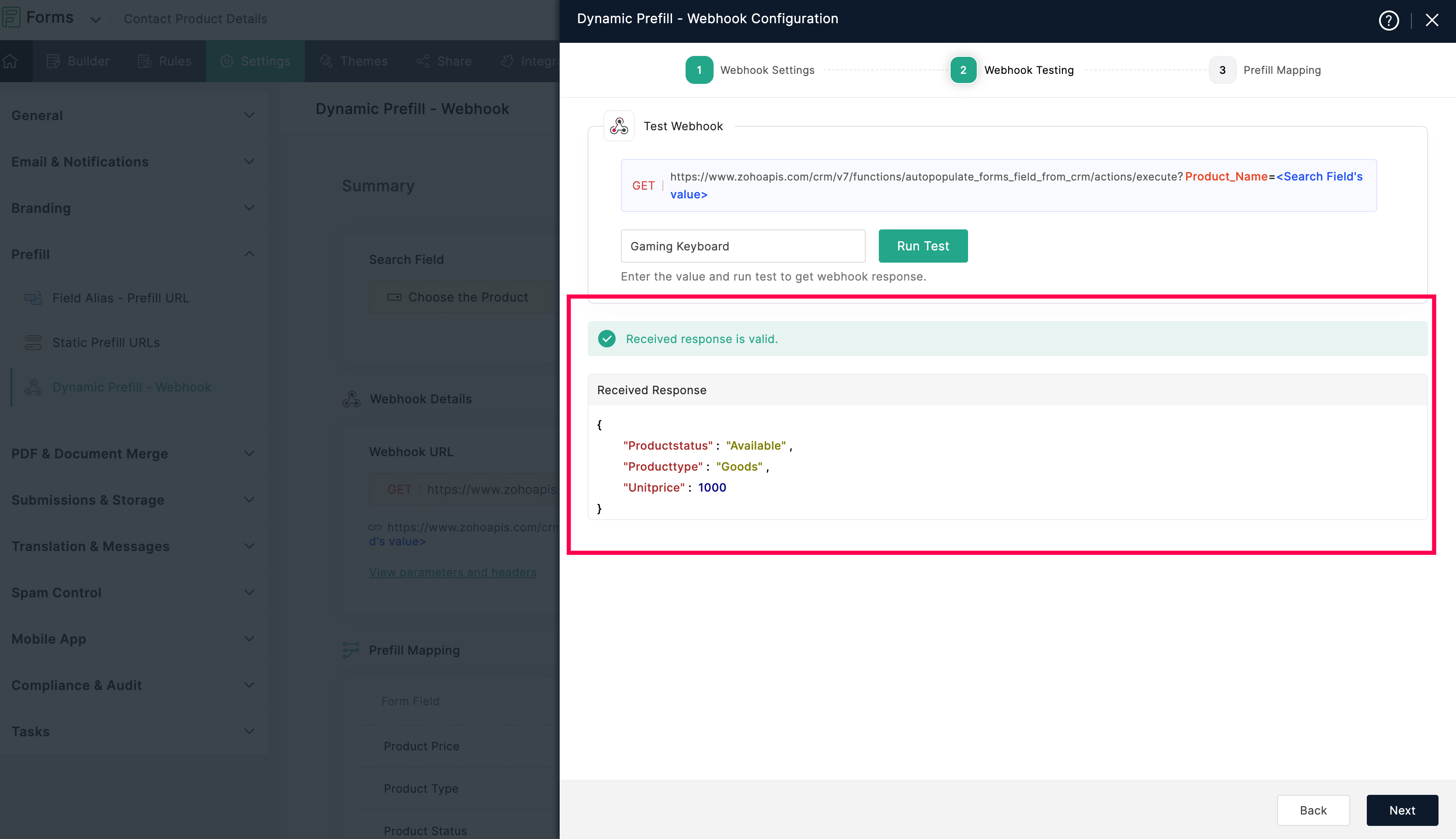Click the Webhook Details icon

coord(351,399)
